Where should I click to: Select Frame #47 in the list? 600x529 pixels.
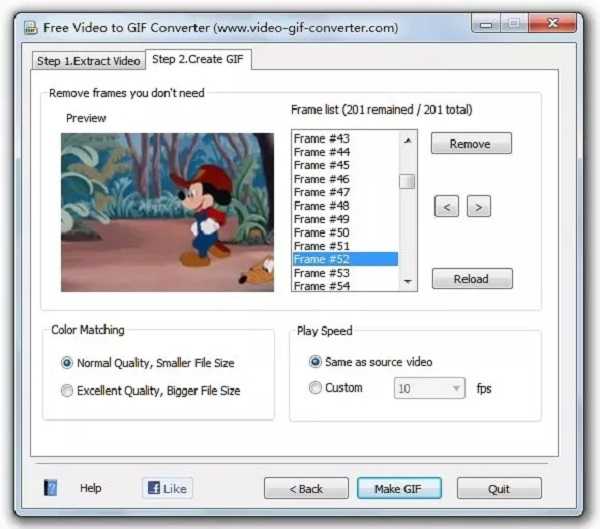point(346,192)
